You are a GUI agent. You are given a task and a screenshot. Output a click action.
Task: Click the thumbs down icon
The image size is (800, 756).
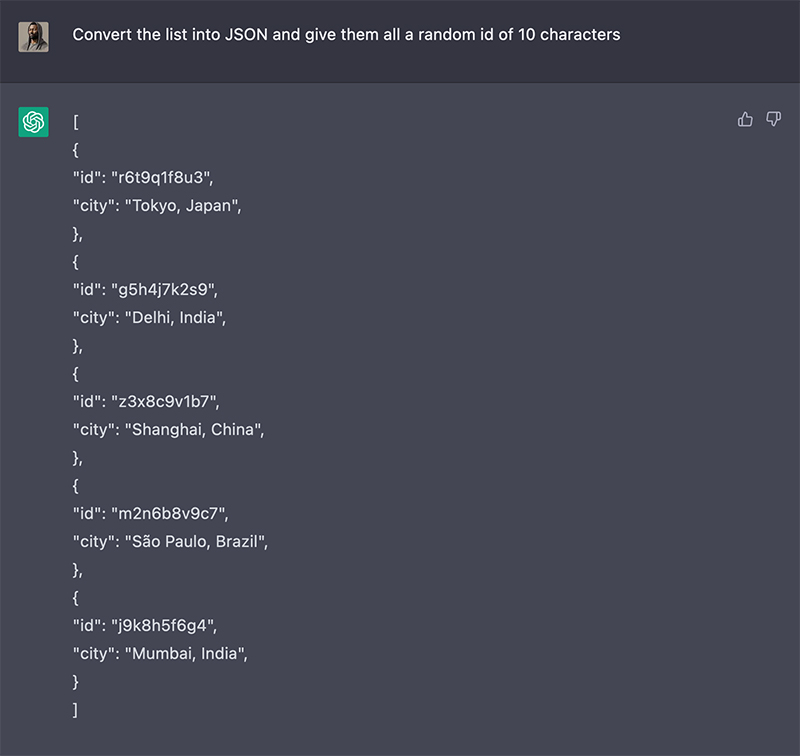(773, 120)
